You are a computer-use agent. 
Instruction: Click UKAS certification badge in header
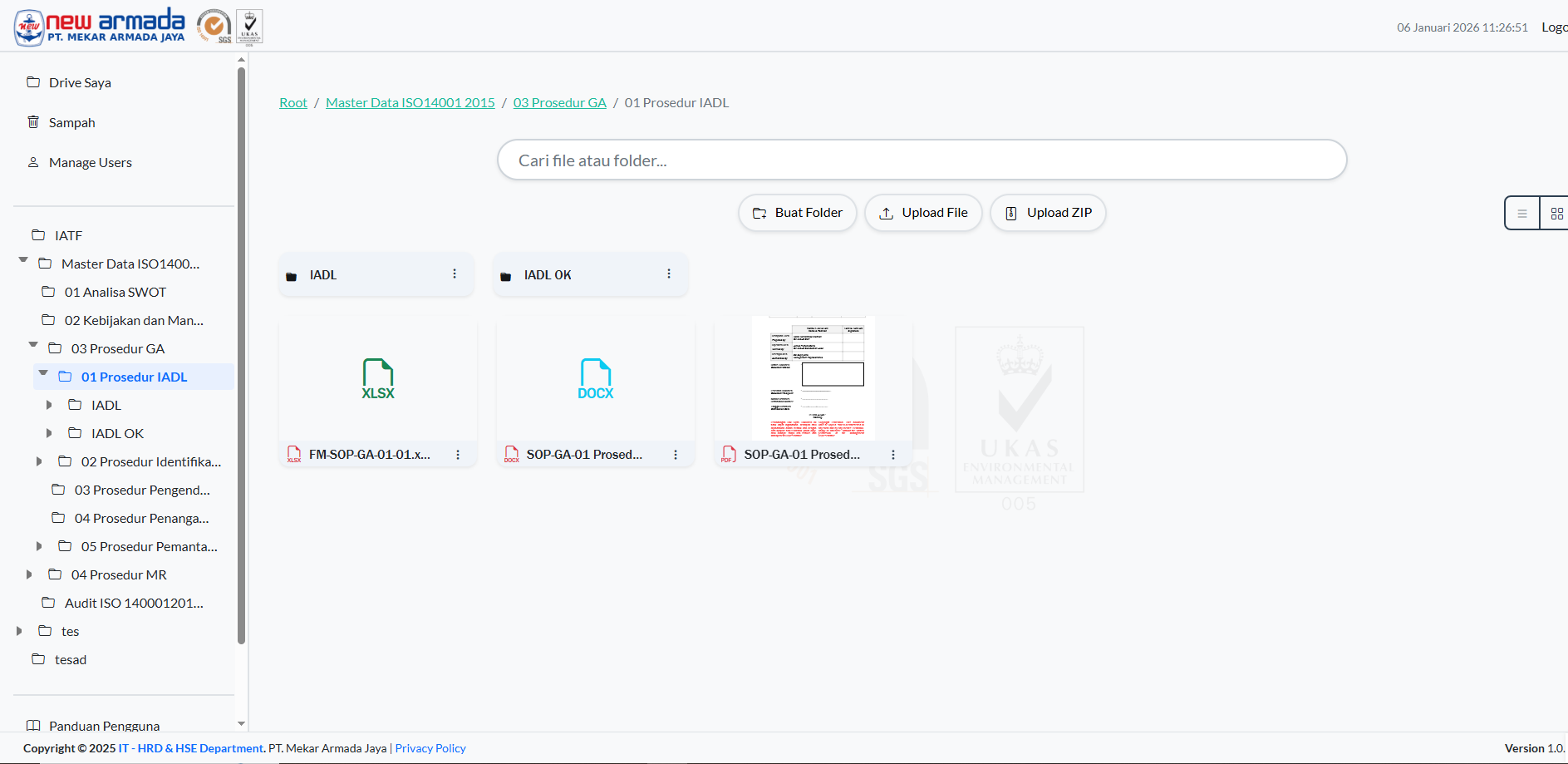pos(249,27)
